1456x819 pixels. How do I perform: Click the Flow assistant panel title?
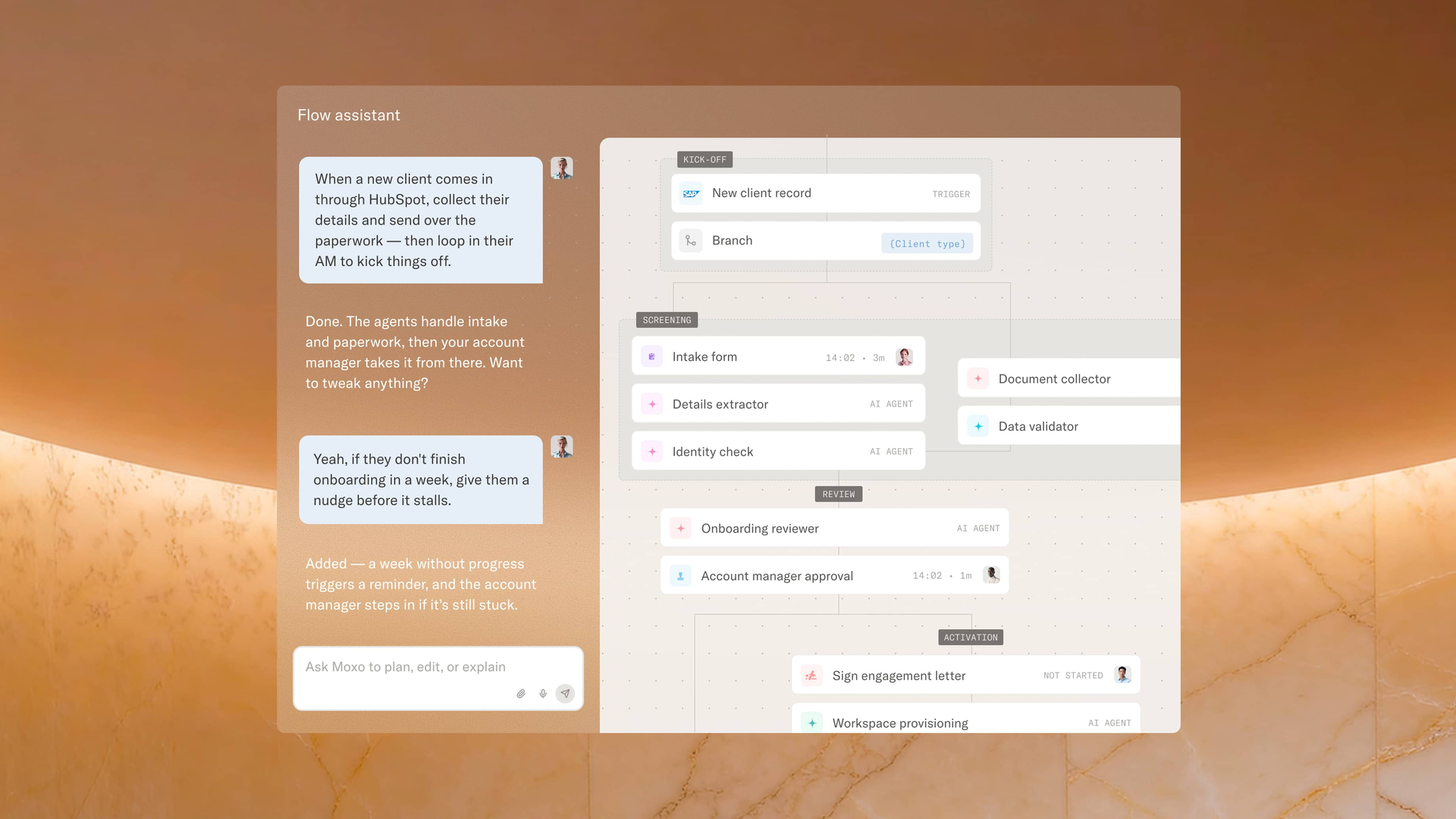[x=349, y=115]
